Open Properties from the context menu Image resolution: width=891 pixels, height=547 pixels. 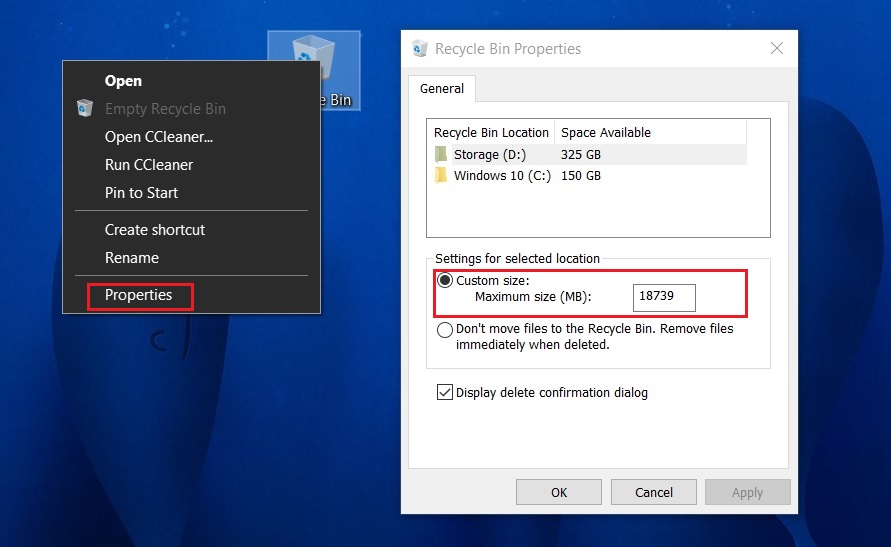[191, 295]
